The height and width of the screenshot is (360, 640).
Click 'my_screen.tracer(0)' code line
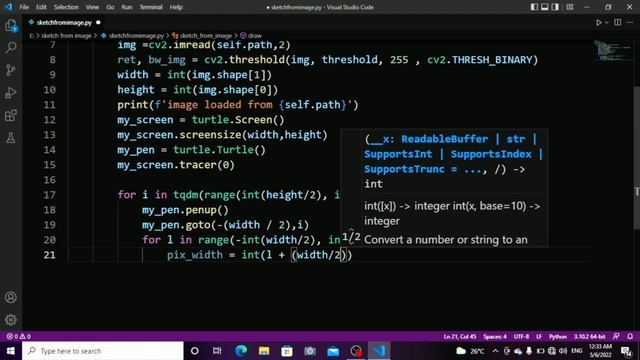tap(176, 165)
